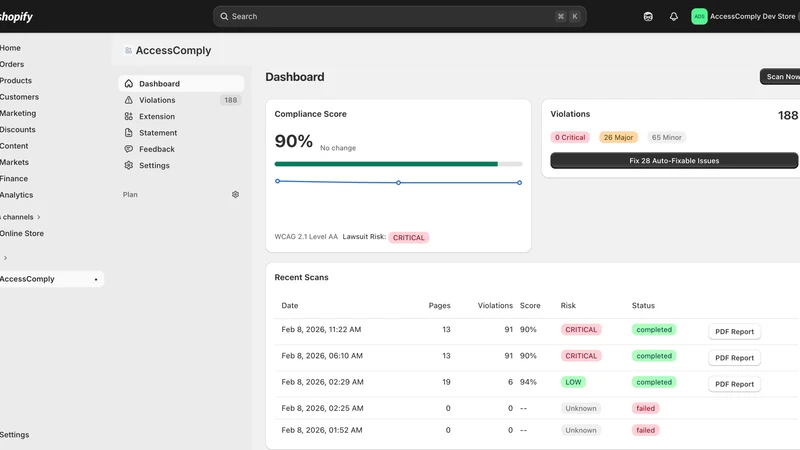The height and width of the screenshot is (450, 800).
Task: Click the 06:10 AM row completed status
Action: 654,356
